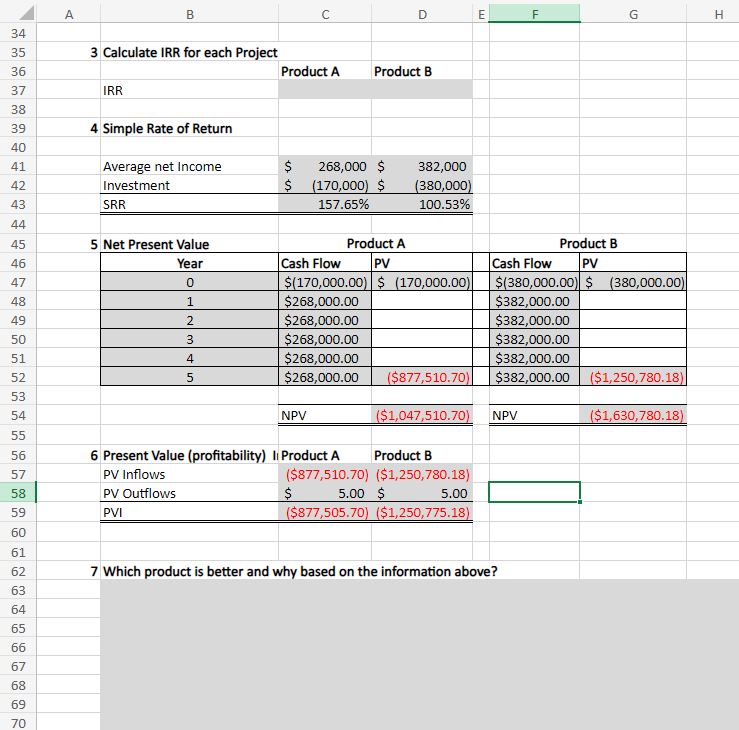
Task: Select row 58 header
Action: 18,493
